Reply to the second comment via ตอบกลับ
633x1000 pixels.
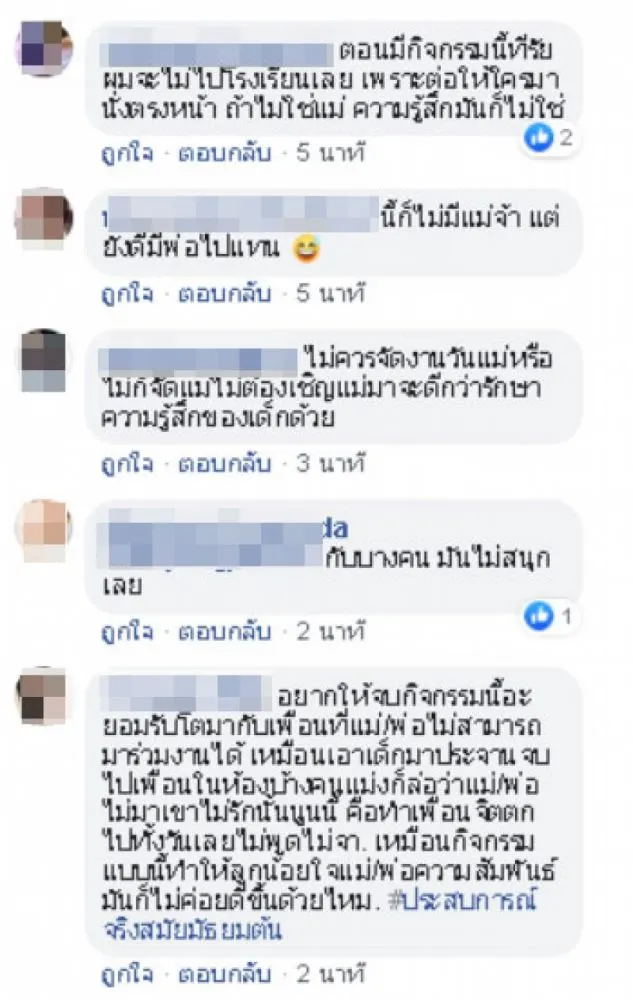coord(224,294)
